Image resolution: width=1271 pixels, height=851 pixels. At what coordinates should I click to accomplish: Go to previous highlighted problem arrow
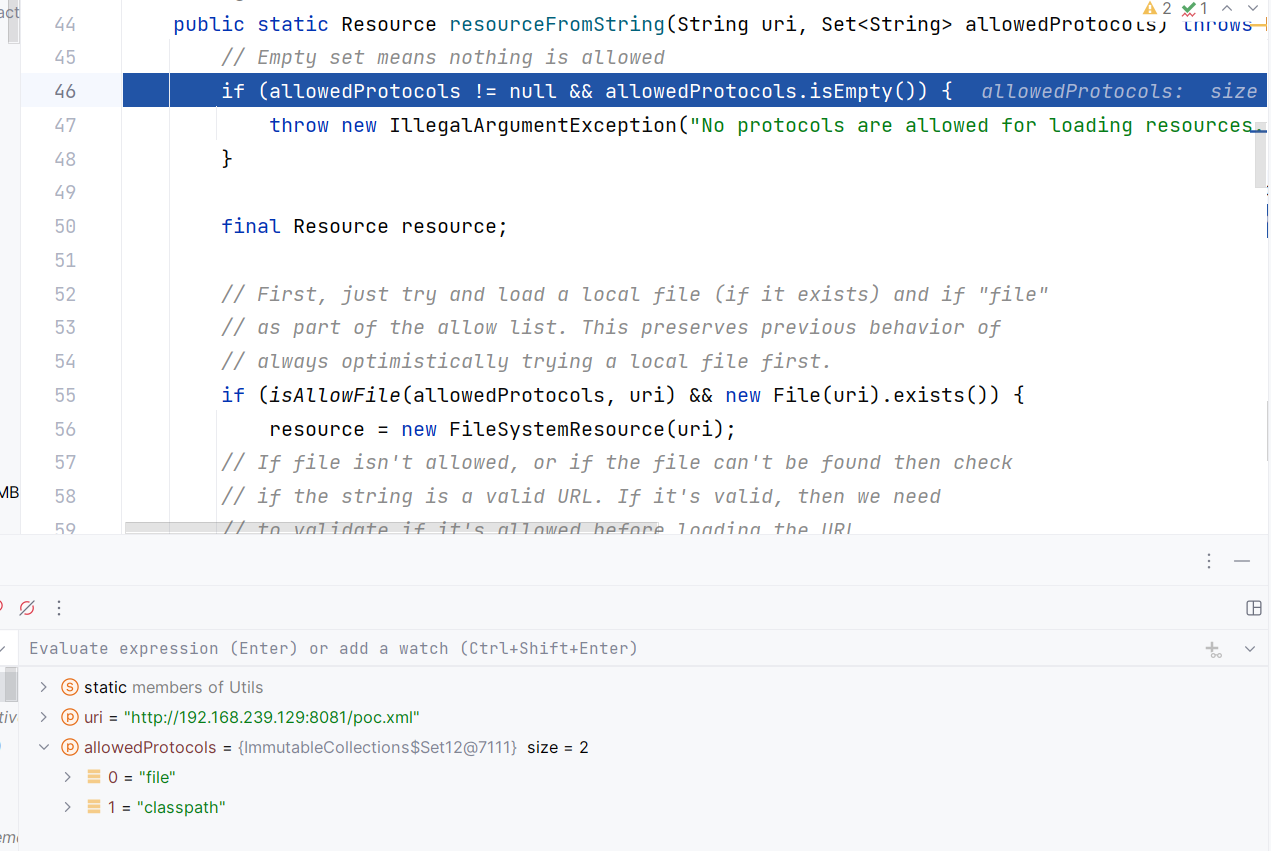[x=1227, y=8]
